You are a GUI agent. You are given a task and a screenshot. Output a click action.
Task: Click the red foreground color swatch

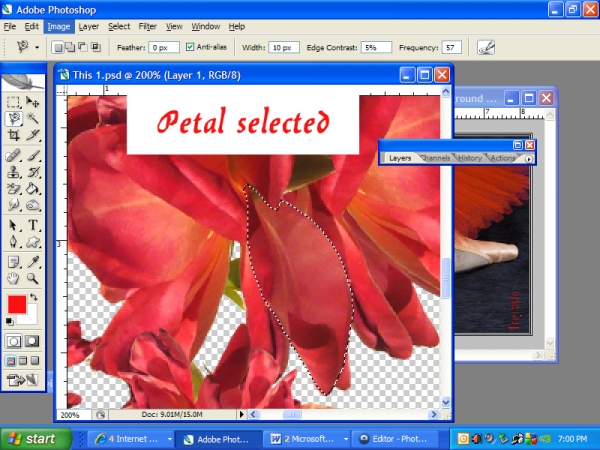[17, 304]
